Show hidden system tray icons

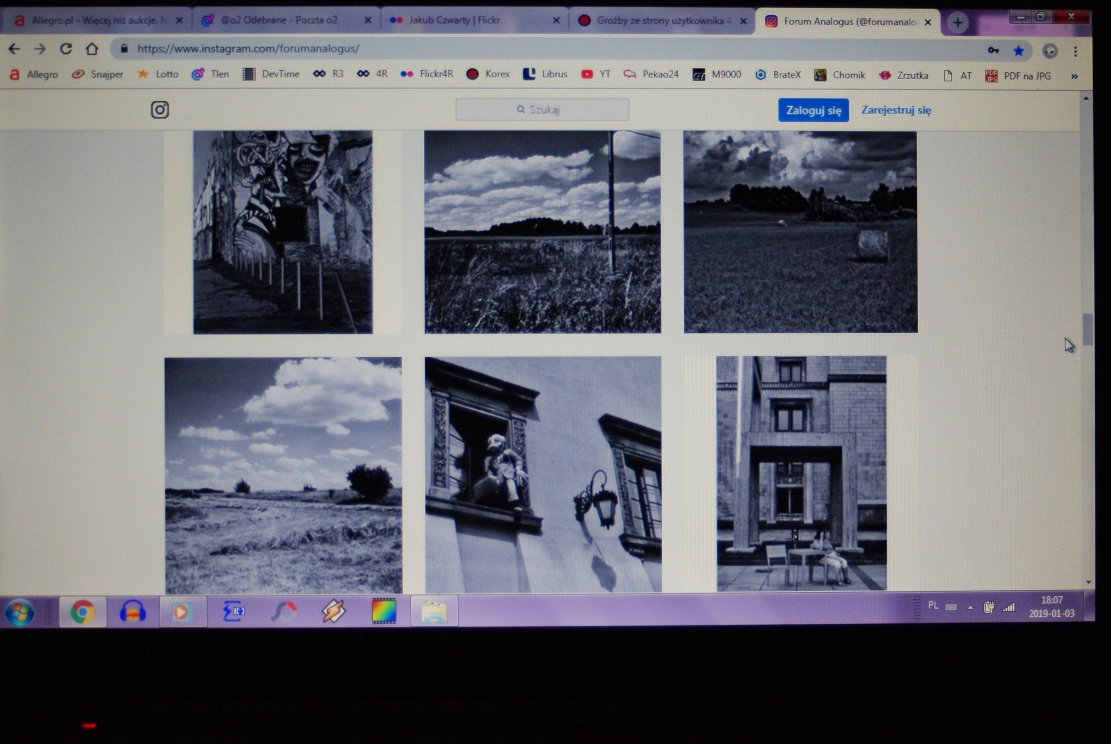pos(970,607)
